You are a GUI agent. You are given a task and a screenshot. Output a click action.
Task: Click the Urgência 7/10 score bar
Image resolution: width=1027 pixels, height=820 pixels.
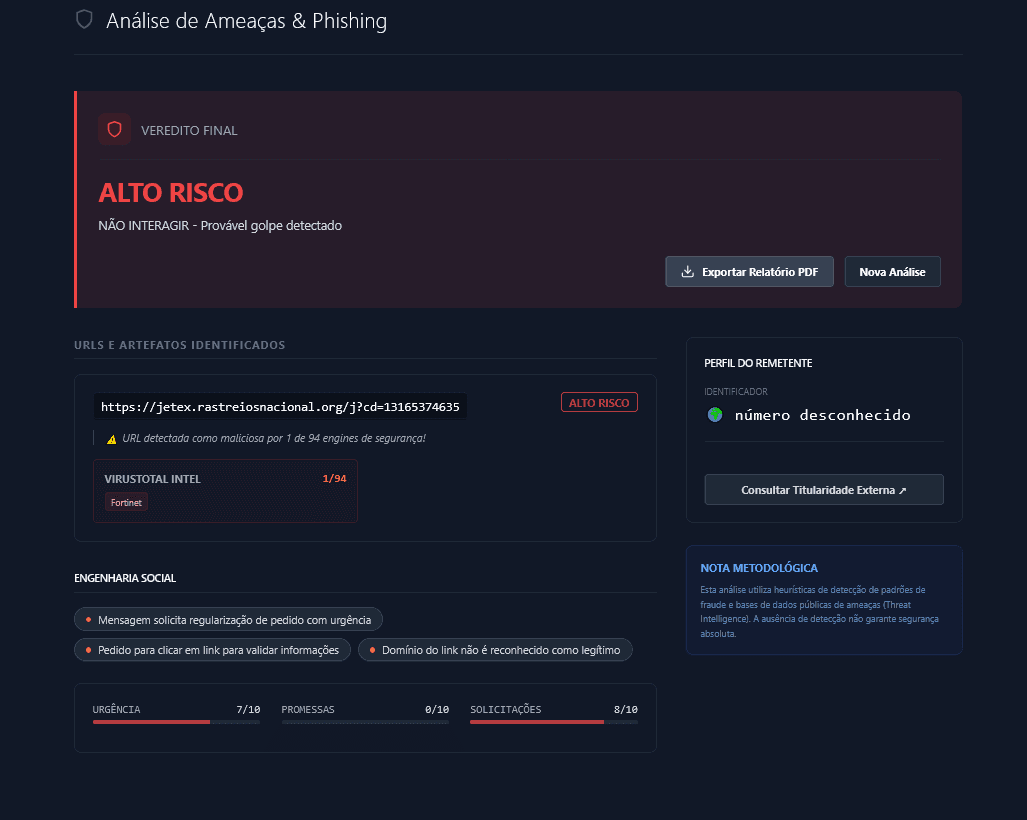click(x=176, y=721)
